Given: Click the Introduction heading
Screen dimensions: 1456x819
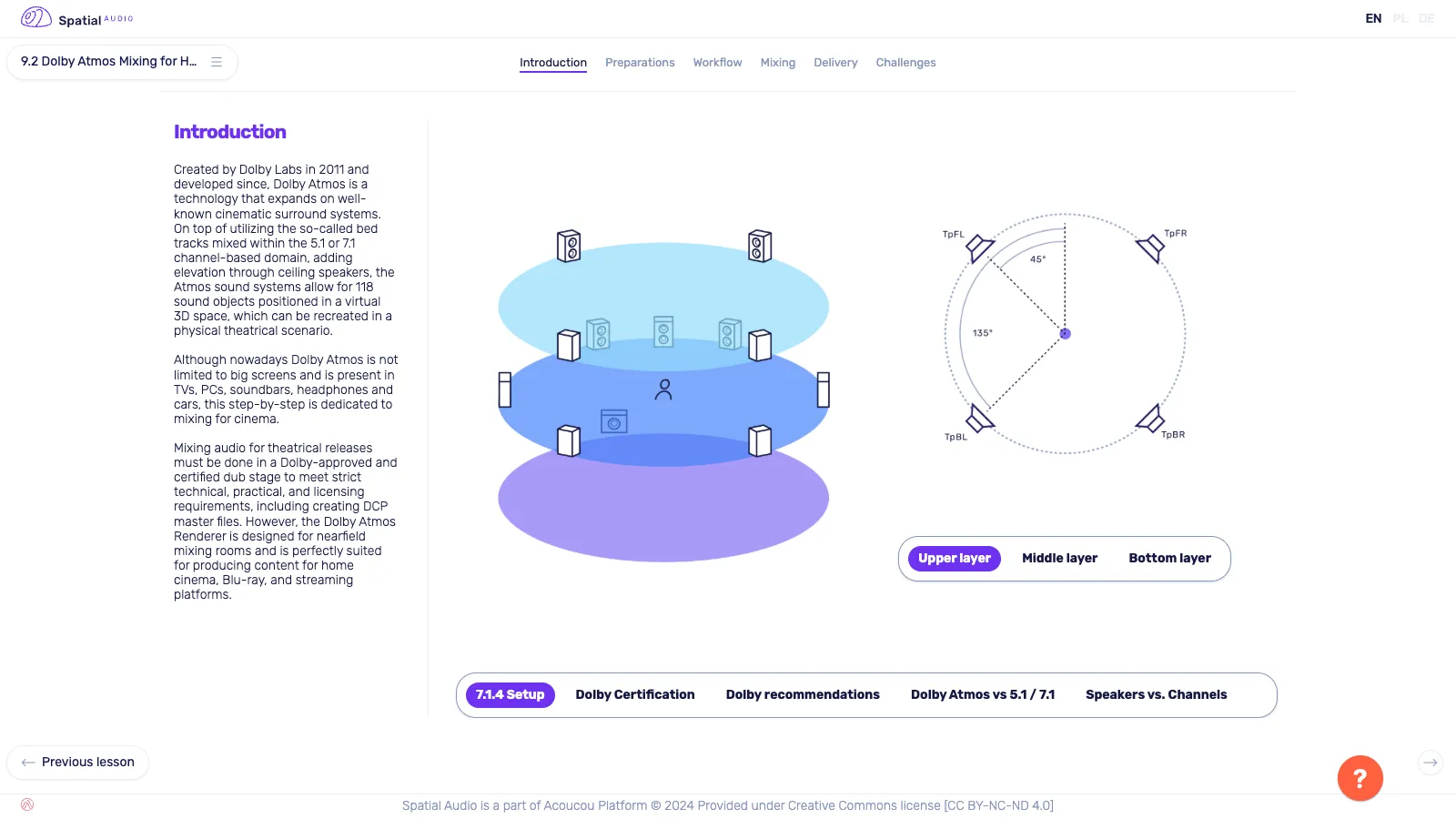Looking at the screenshot, I should pos(230,132).
